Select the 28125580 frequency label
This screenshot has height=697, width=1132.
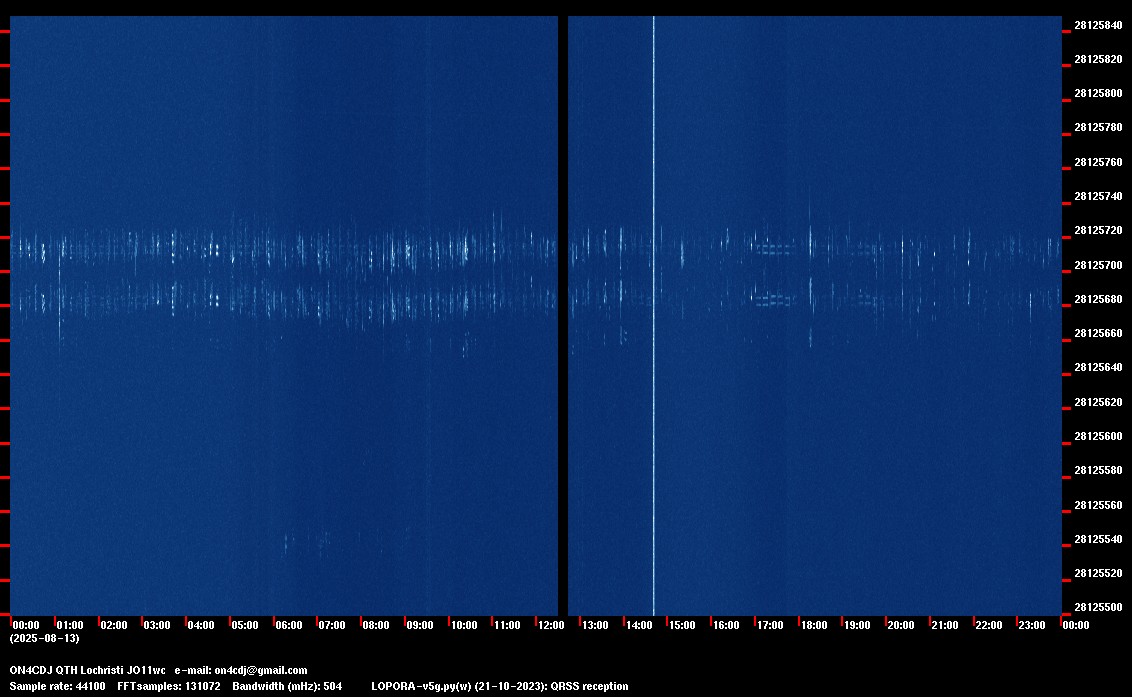[x=1098, y=470]
